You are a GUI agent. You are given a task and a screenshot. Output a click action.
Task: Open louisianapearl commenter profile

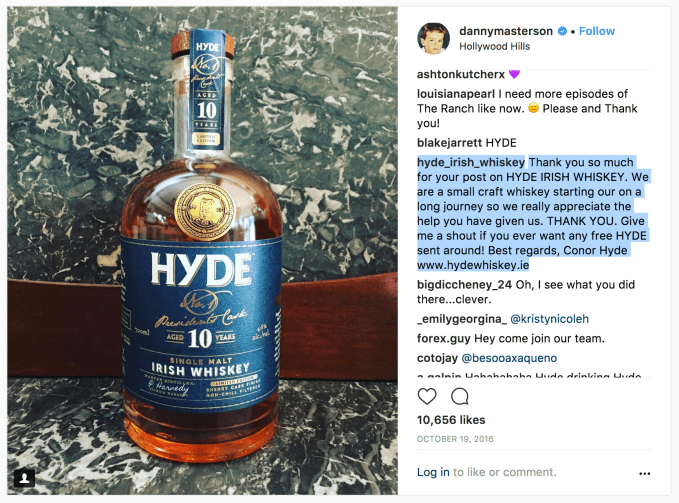456,94
